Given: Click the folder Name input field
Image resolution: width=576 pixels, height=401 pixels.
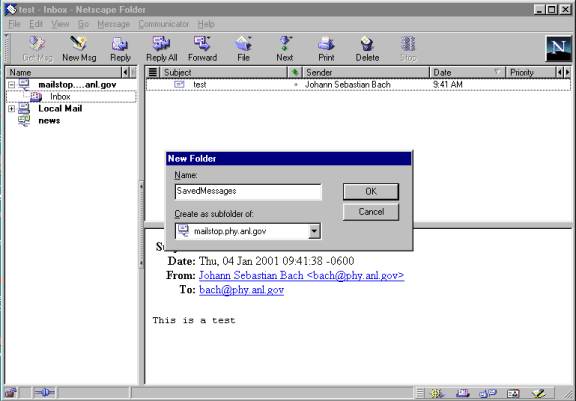Looking at the screenshot, I should pyautogui.click(x=248, y=192).
